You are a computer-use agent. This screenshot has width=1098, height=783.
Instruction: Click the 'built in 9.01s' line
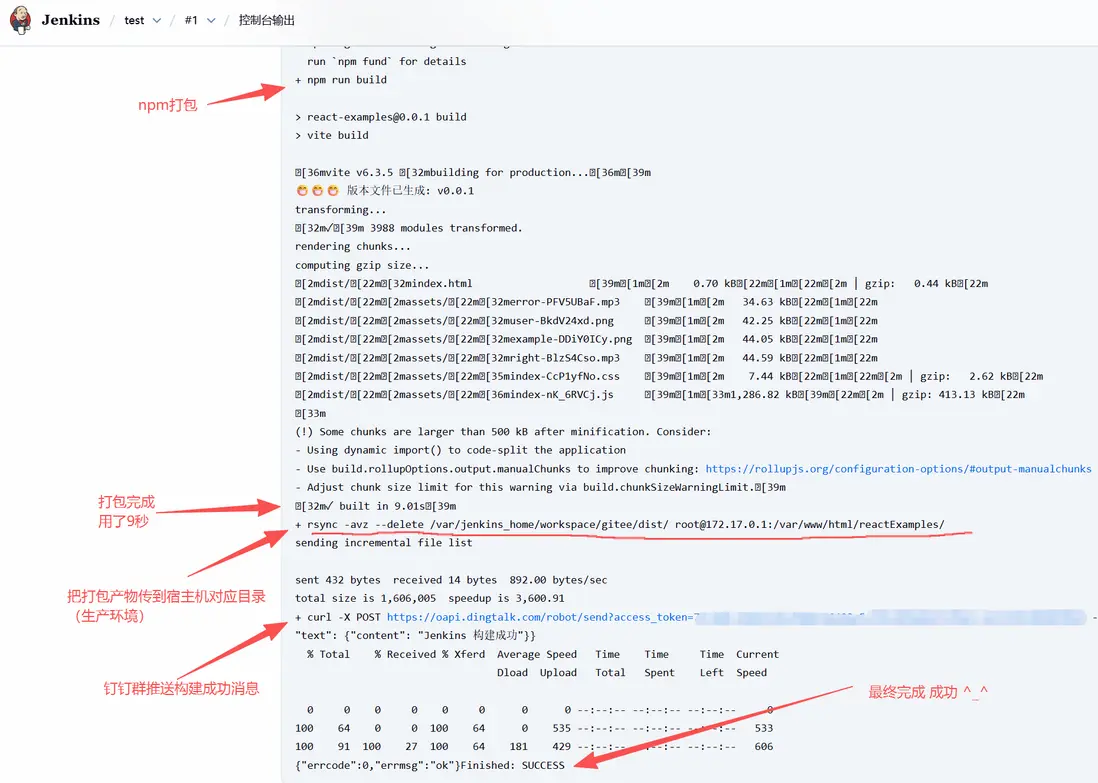(x=375, y=506)
